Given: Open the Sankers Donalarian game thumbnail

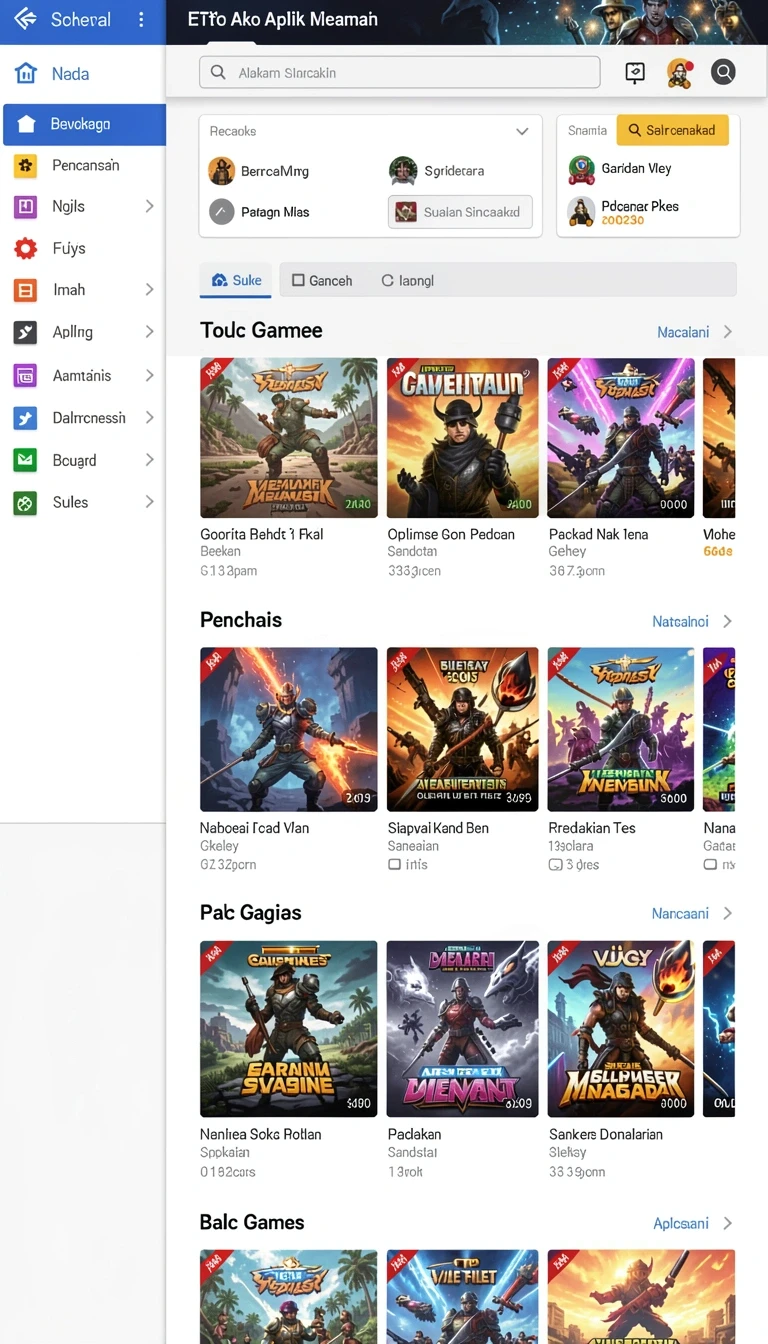Looking at the screenshot, I should 621,1029.
